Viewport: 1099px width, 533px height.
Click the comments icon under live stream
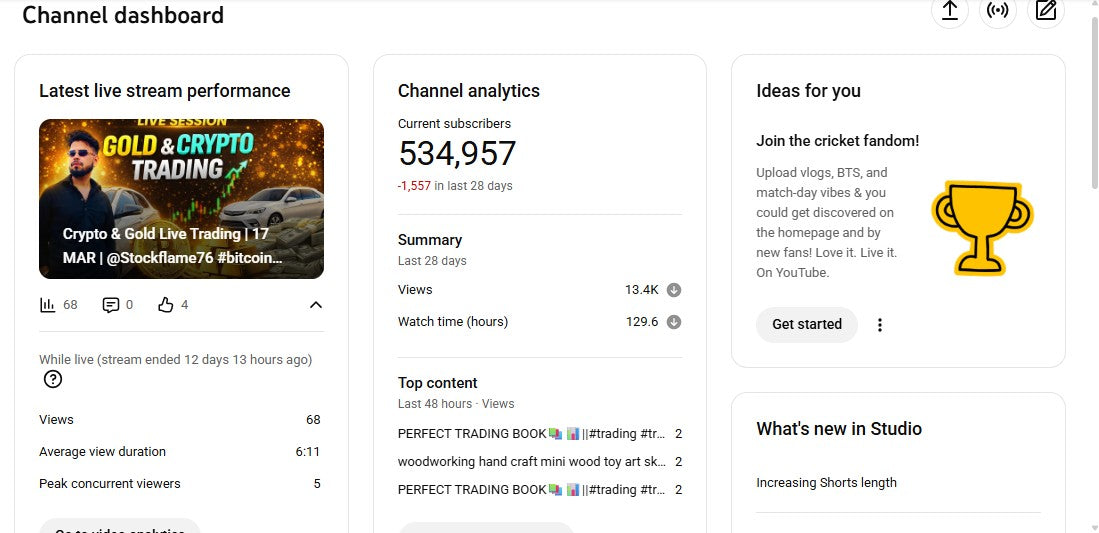(111, 305)
